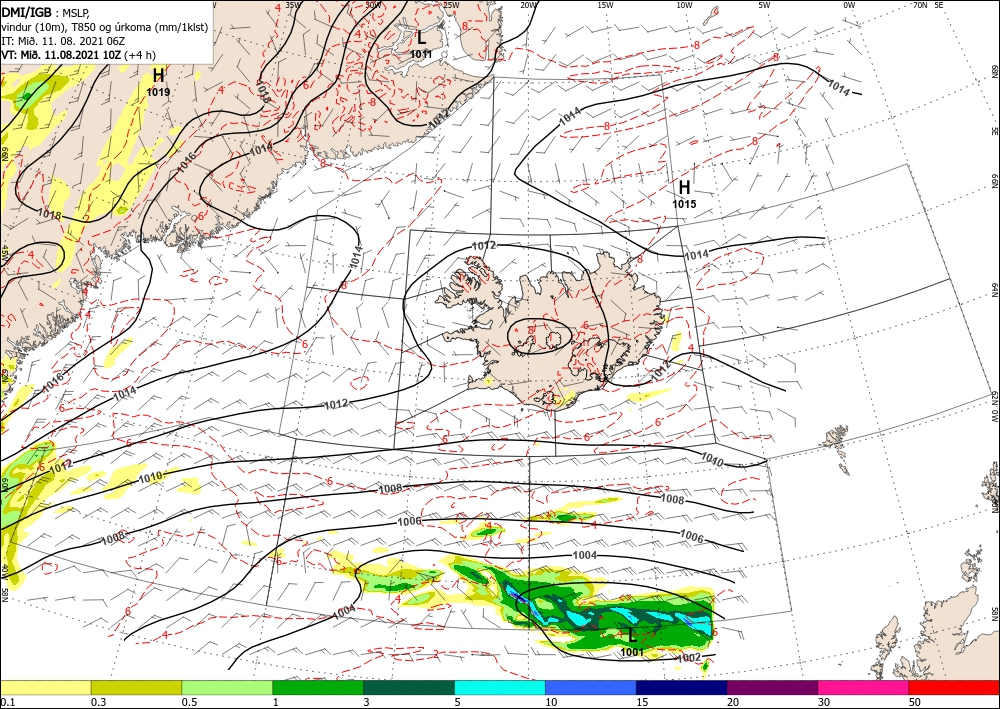Select the light green 0.5–1 legend band

227,687
